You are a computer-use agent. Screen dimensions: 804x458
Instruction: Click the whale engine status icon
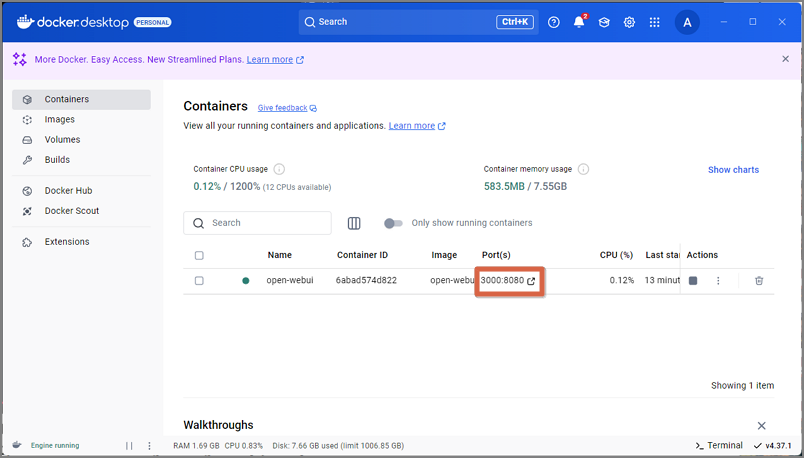click(17, 445)
